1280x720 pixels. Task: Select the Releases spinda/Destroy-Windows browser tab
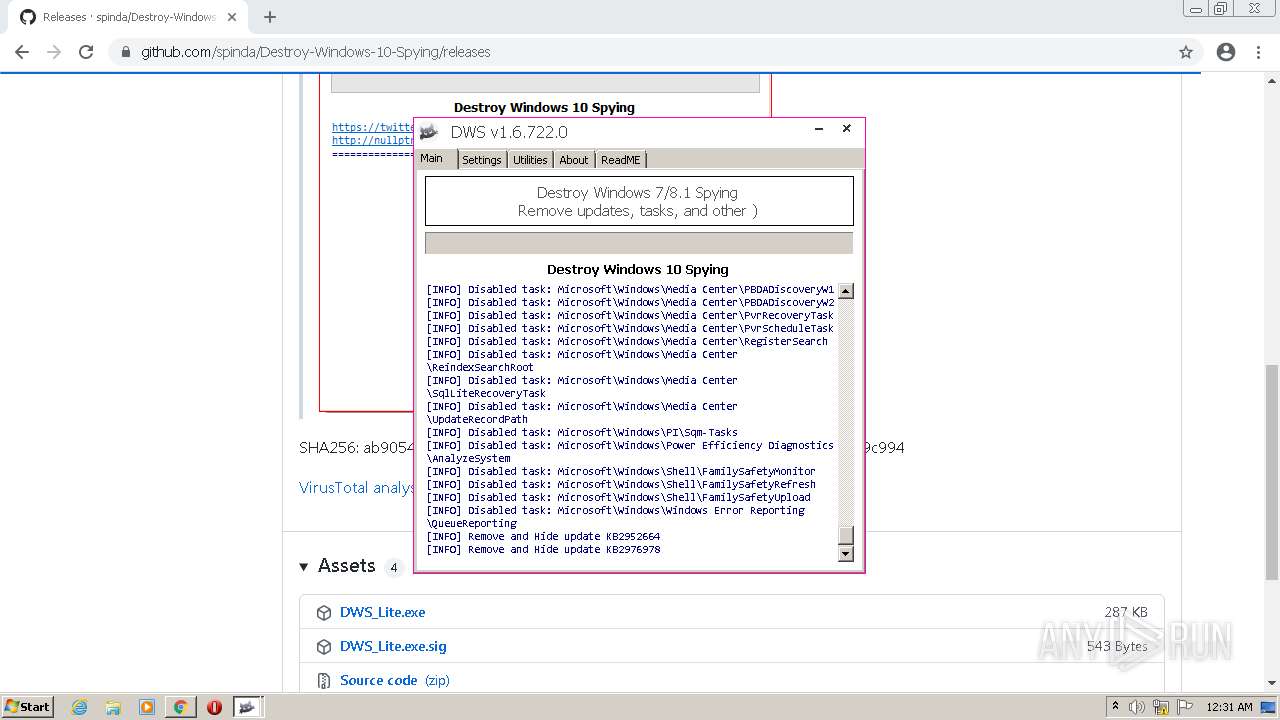coord(128,17)
